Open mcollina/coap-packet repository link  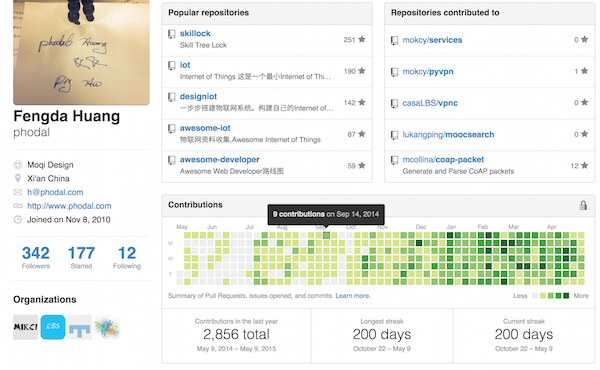(443, 160)
